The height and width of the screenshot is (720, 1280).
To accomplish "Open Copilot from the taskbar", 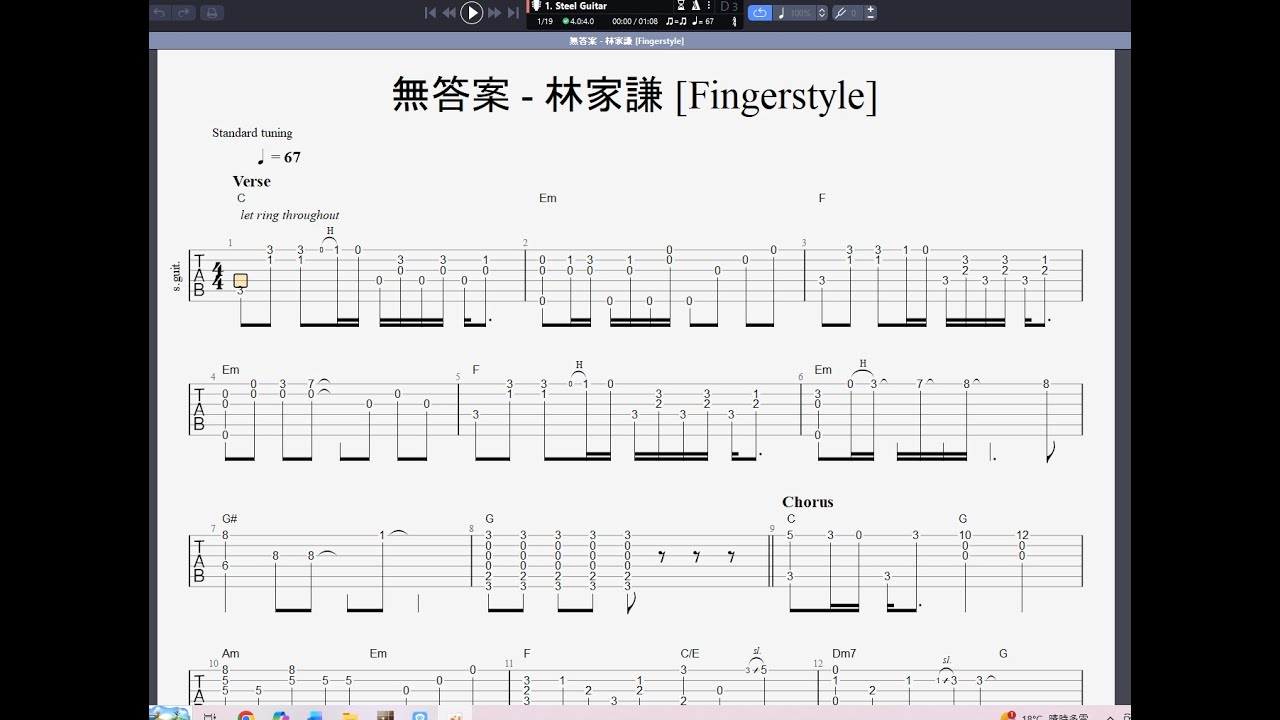I will (x=281, y=716).
